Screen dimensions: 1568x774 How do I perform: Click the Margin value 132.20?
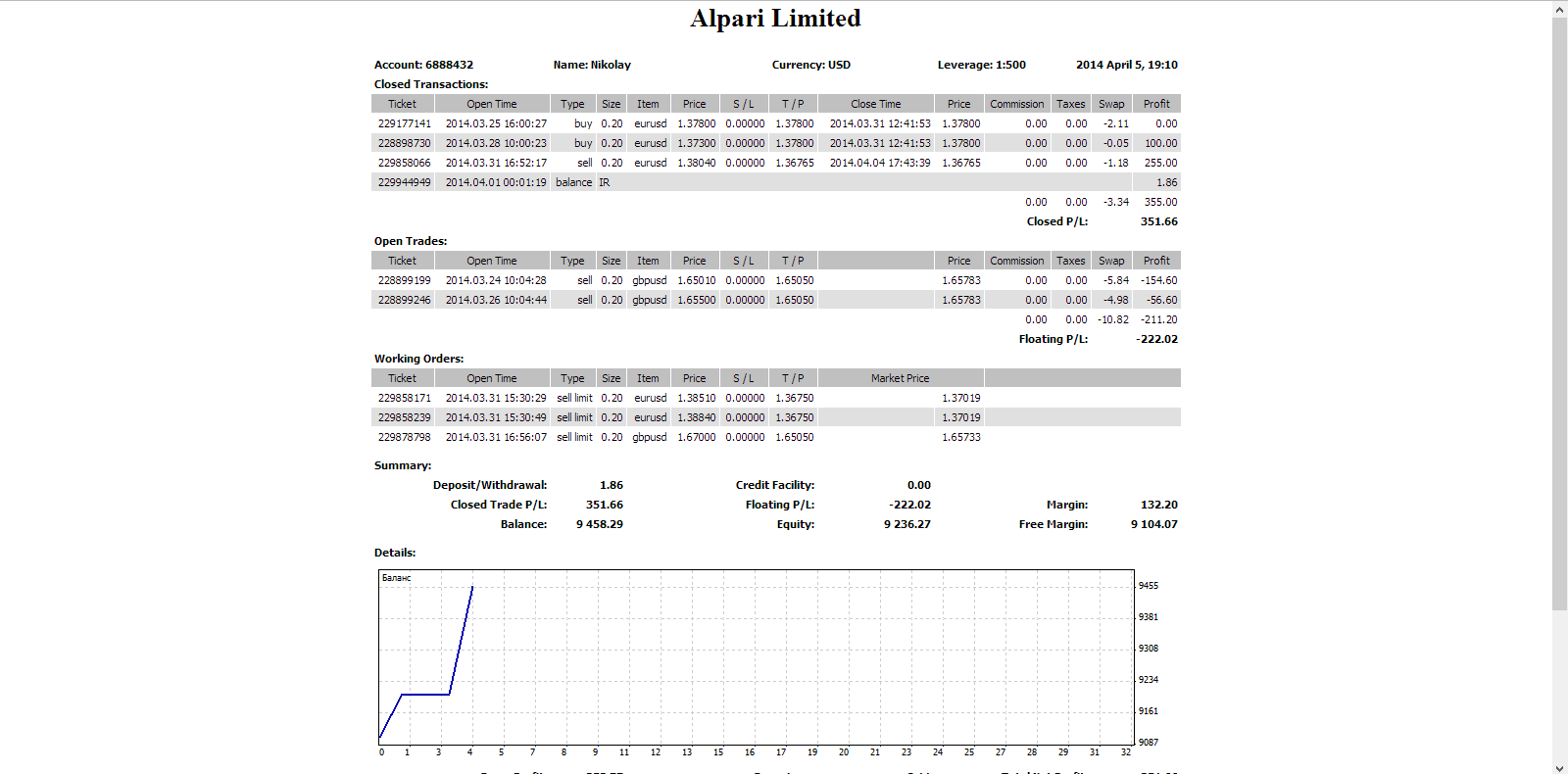pos(1159,505)
